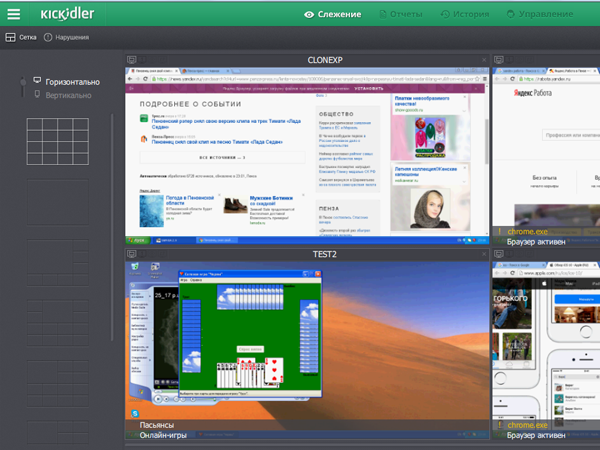600x450 pixels.
Task: Click the eye icon beside Слежение
Action: (x=309, y=15)
